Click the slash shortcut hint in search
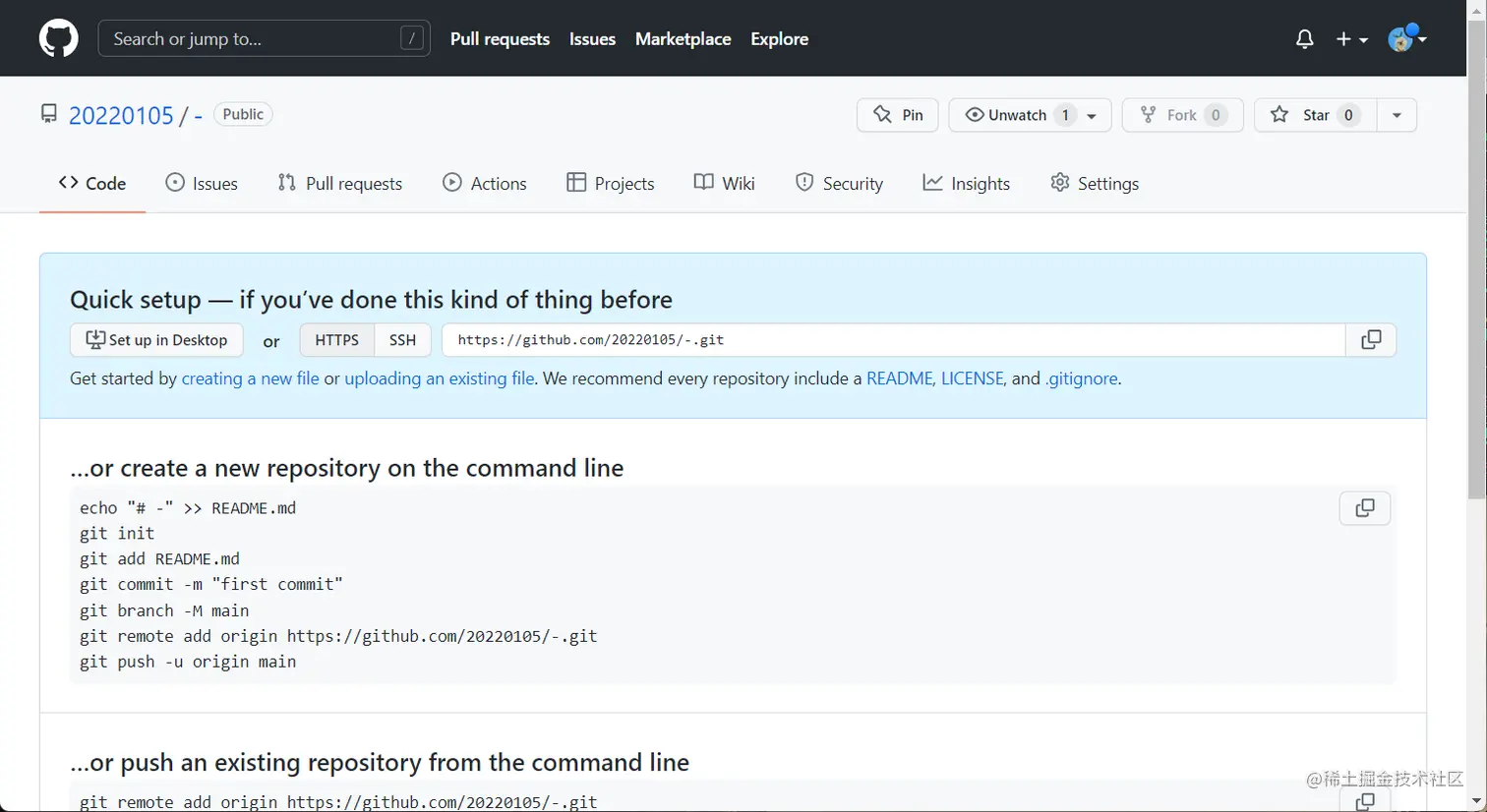Image resolution: width=1487 pixels, height=812 pixels. coord(412,38)
